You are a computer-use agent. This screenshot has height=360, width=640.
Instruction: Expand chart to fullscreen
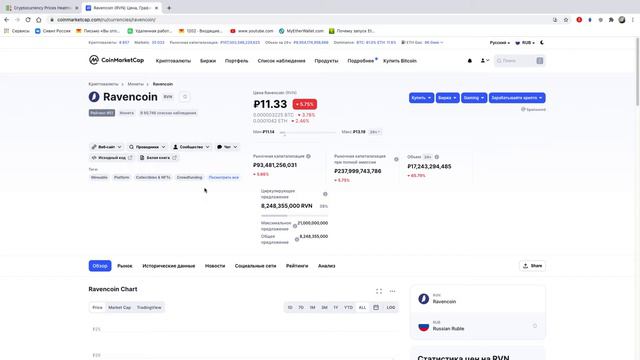coord(379,291)
